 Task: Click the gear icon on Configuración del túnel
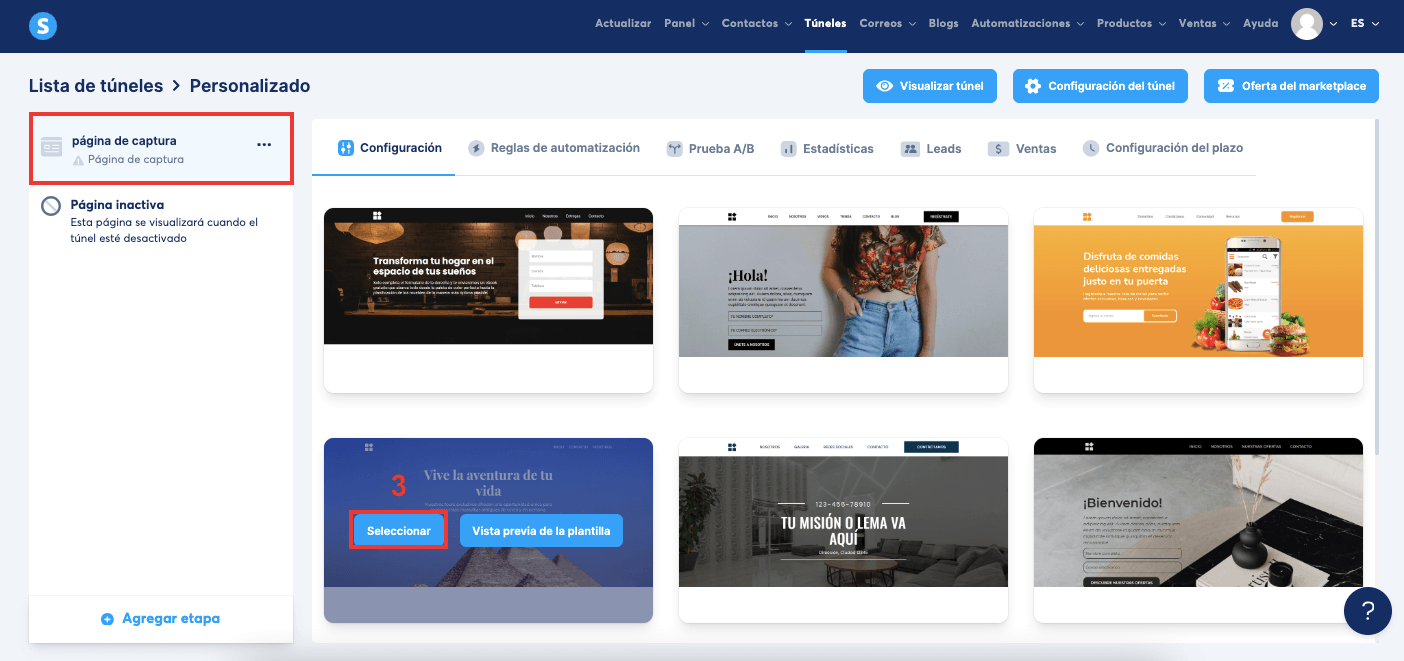tap(1033, 86)
